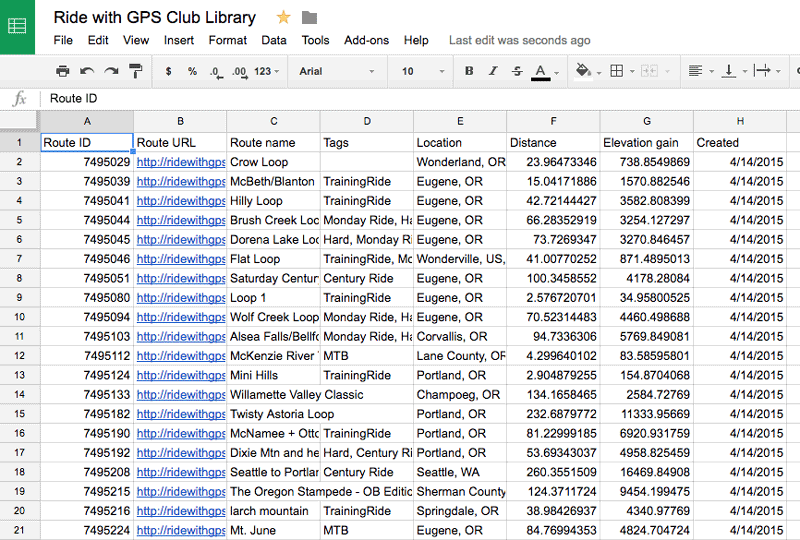Increase decimal places

pyautogui.click(x=239, y=72)
